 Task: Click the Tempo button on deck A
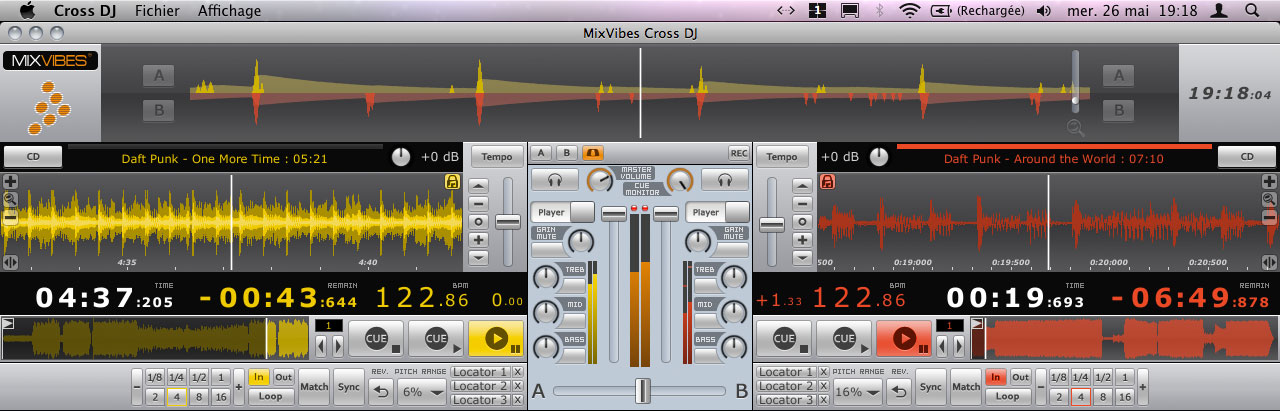497,157
